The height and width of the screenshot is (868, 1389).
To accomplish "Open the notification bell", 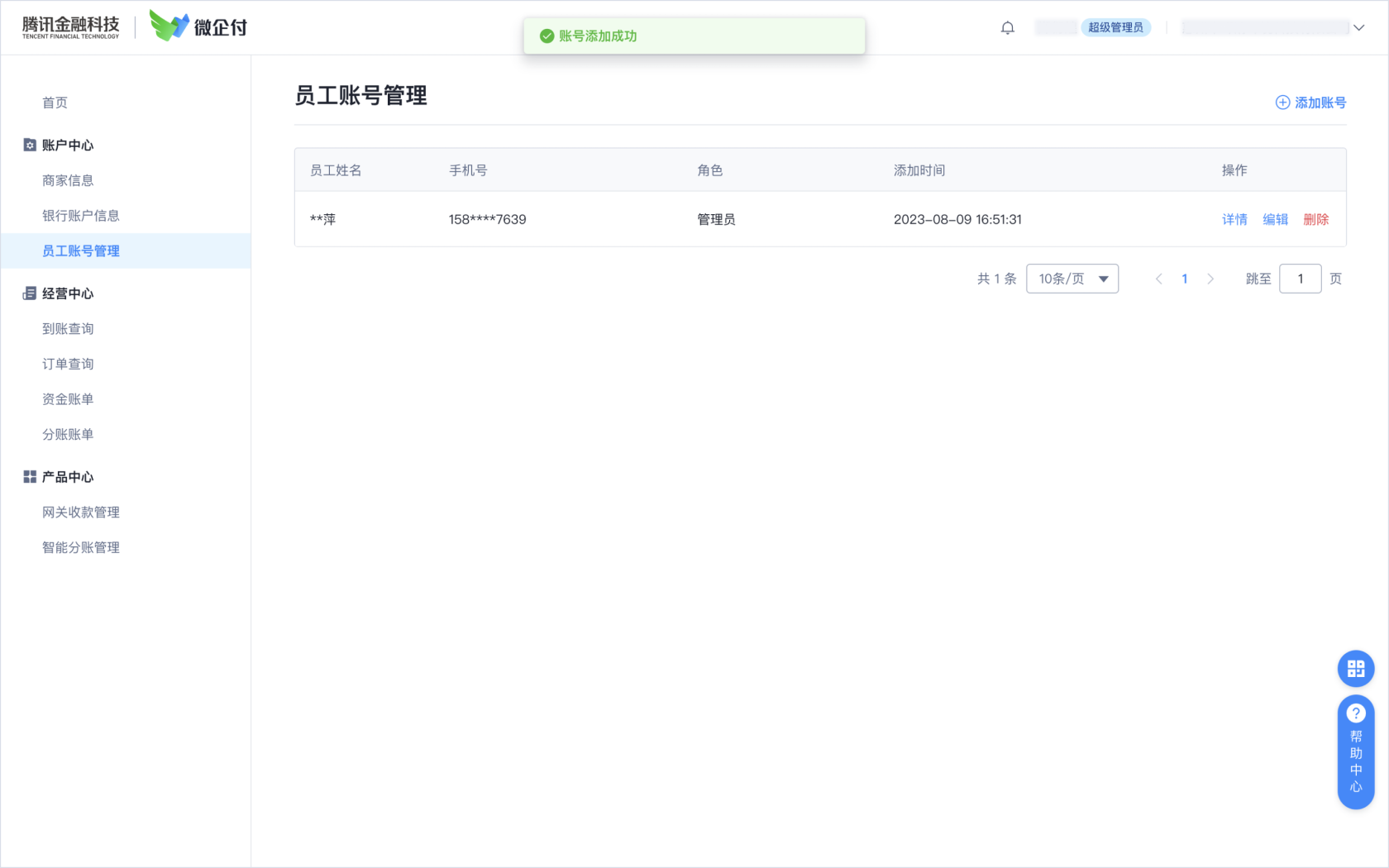I will [1007, 28].
